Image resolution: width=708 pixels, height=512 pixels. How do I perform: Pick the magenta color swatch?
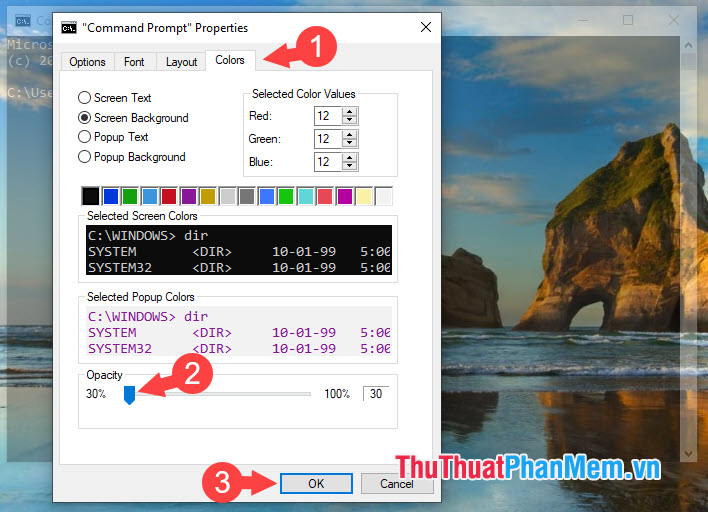345,196
